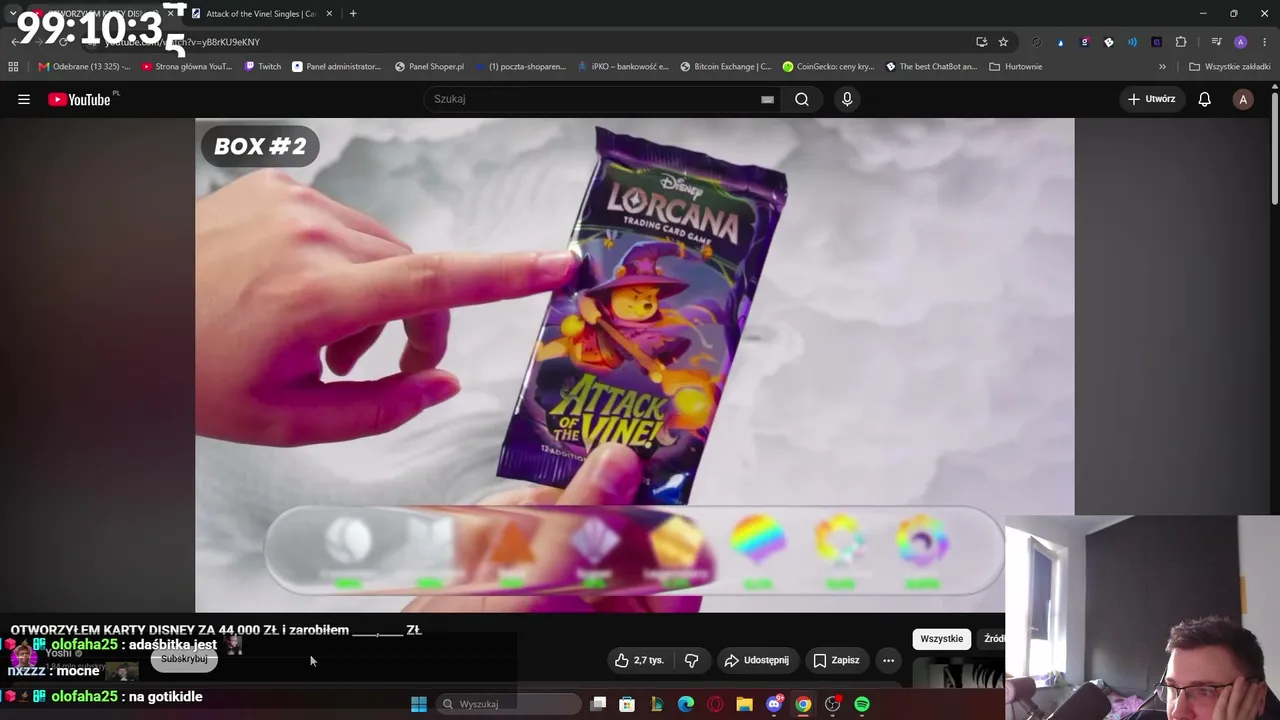The height and width of the screenshot is (720, 1280).
Task: Open the blue droplet extension
Action: pos(1060,42)
